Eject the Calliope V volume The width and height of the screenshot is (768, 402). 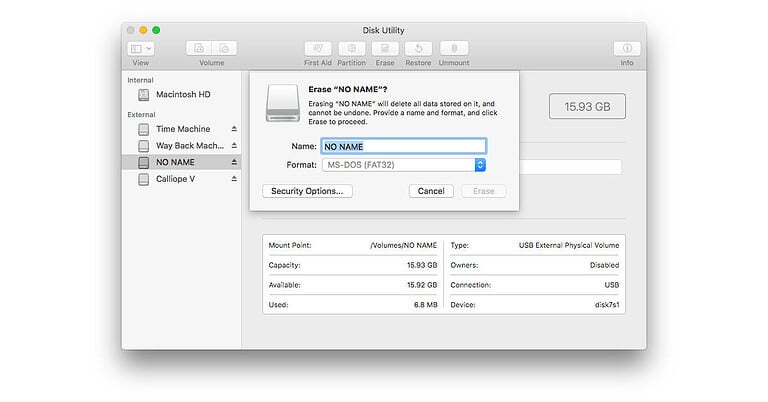coord(234,179)
